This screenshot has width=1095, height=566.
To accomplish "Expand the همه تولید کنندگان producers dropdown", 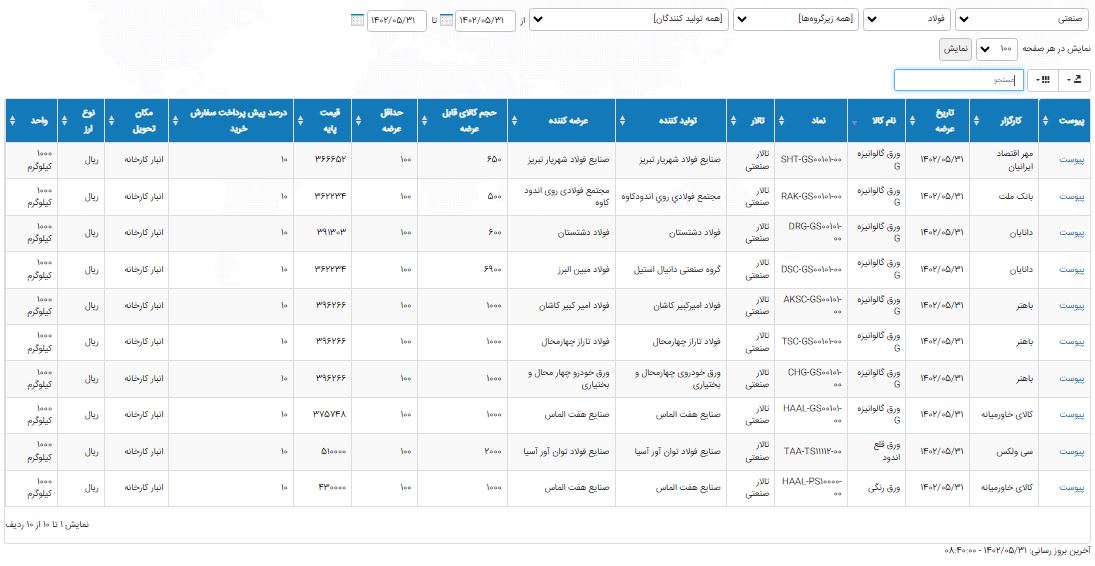I will tap(629, 20).
